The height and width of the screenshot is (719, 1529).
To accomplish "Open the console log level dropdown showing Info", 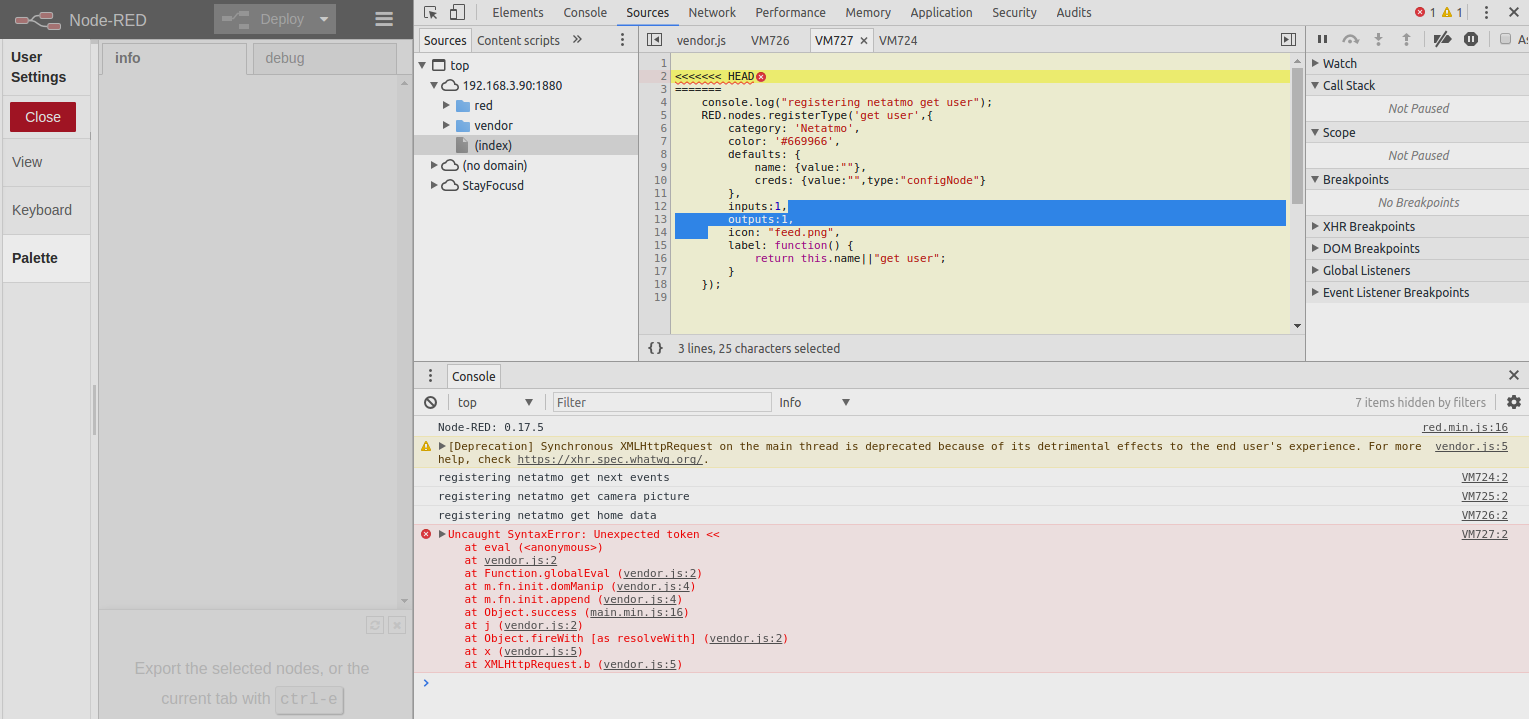I will coord(813,402).
